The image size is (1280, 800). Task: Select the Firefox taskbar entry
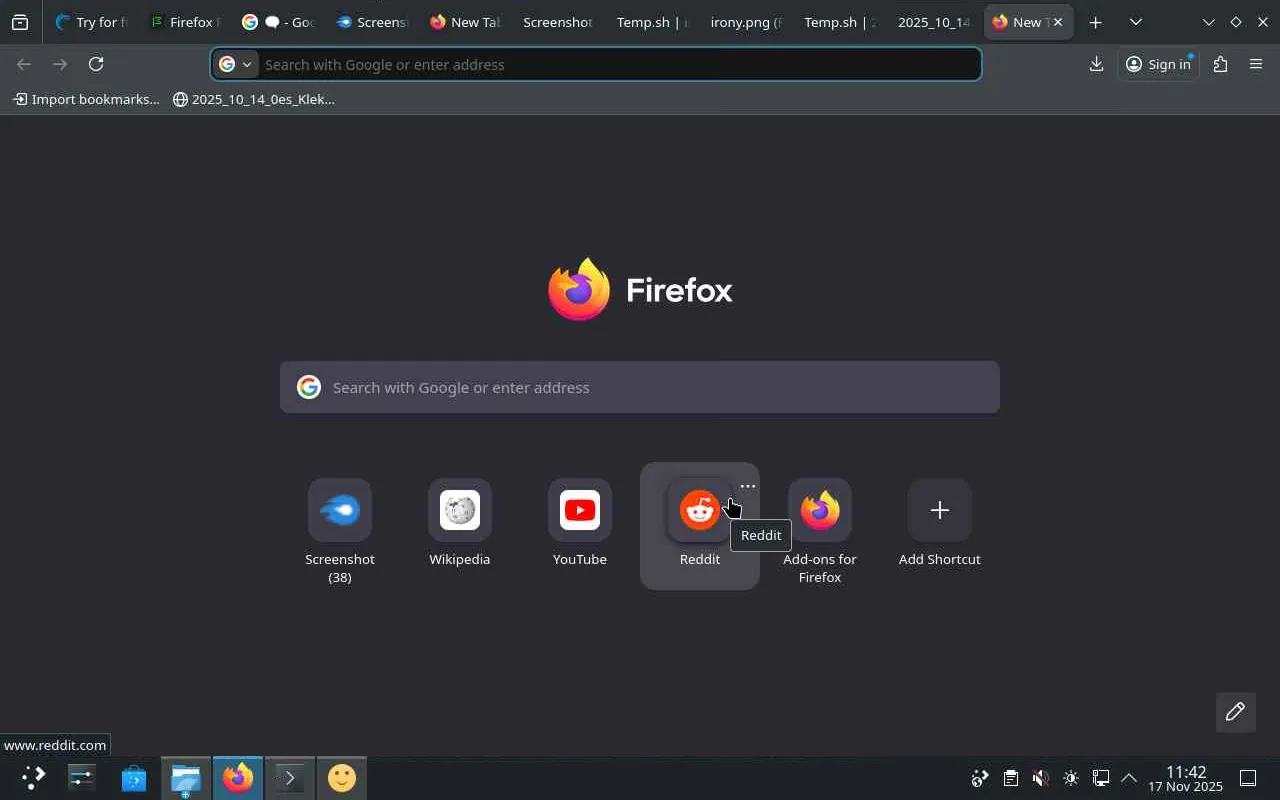tap(238, 778)
